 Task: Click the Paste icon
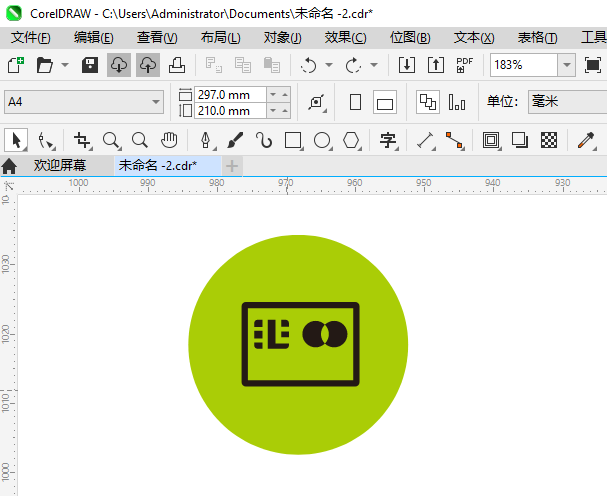click(272, 65)
